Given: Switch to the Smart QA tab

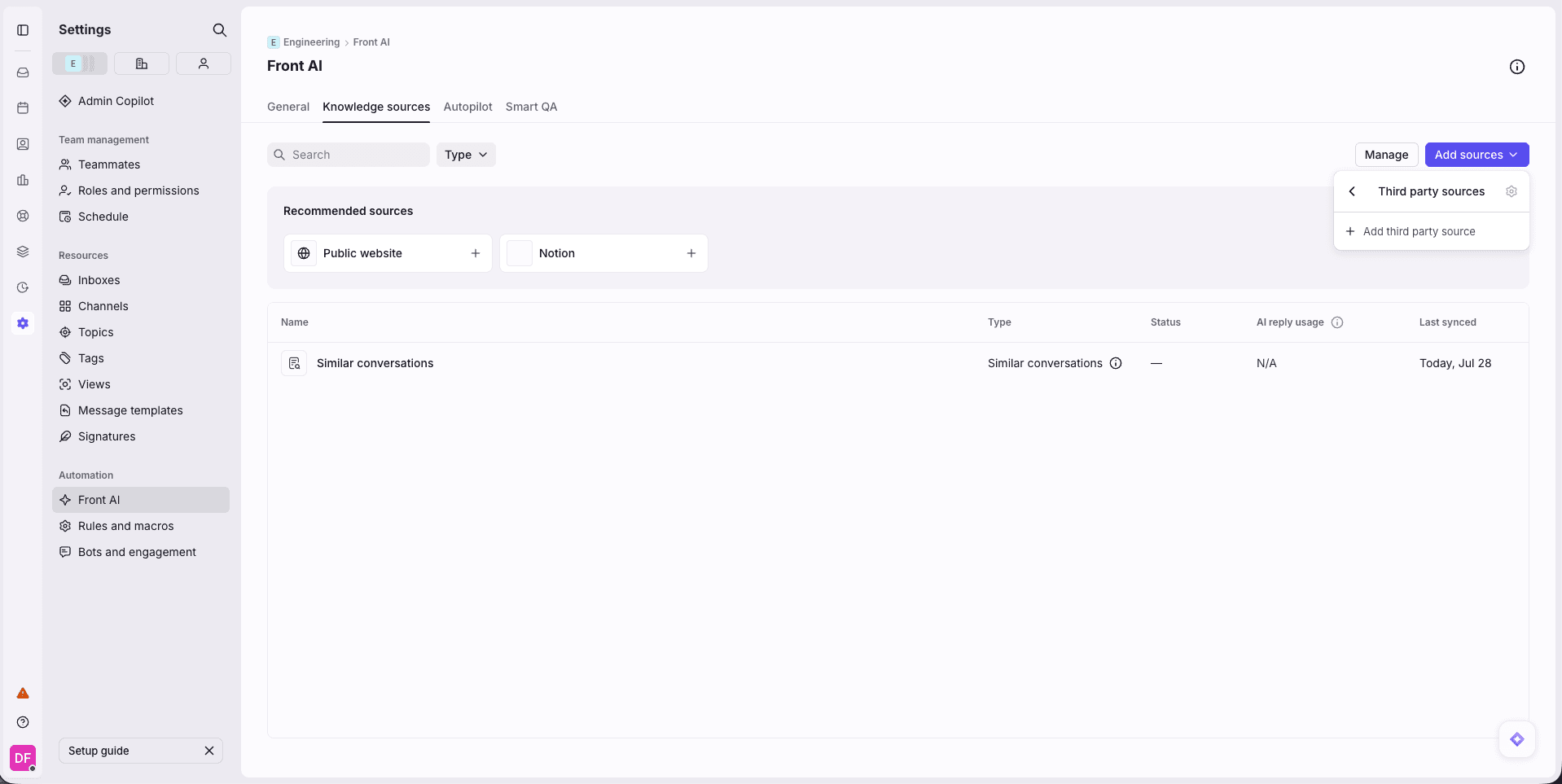Looking at the screenshot, I should coord(532,107).
